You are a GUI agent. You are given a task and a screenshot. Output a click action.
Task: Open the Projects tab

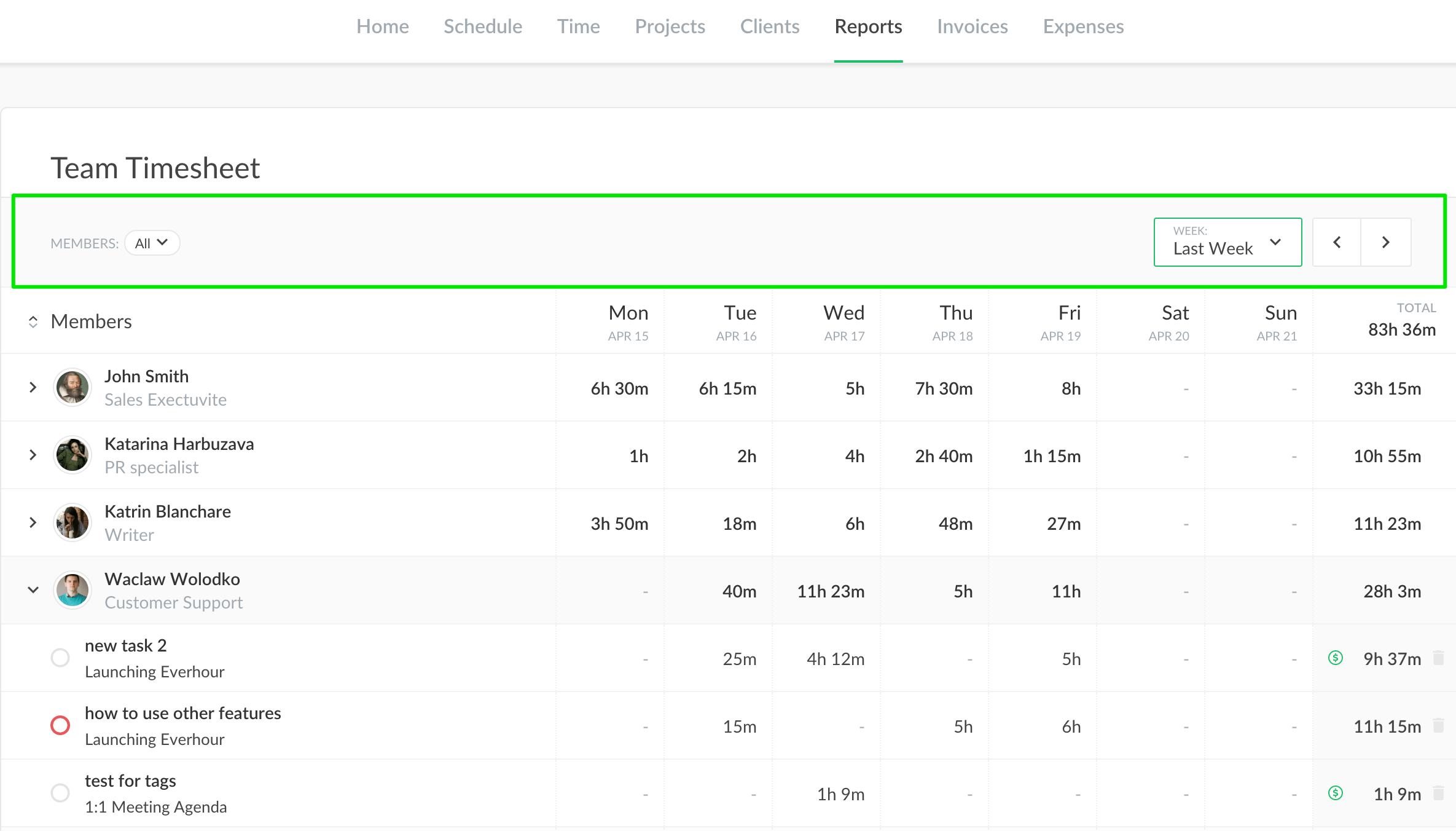[x=670, y=26]
